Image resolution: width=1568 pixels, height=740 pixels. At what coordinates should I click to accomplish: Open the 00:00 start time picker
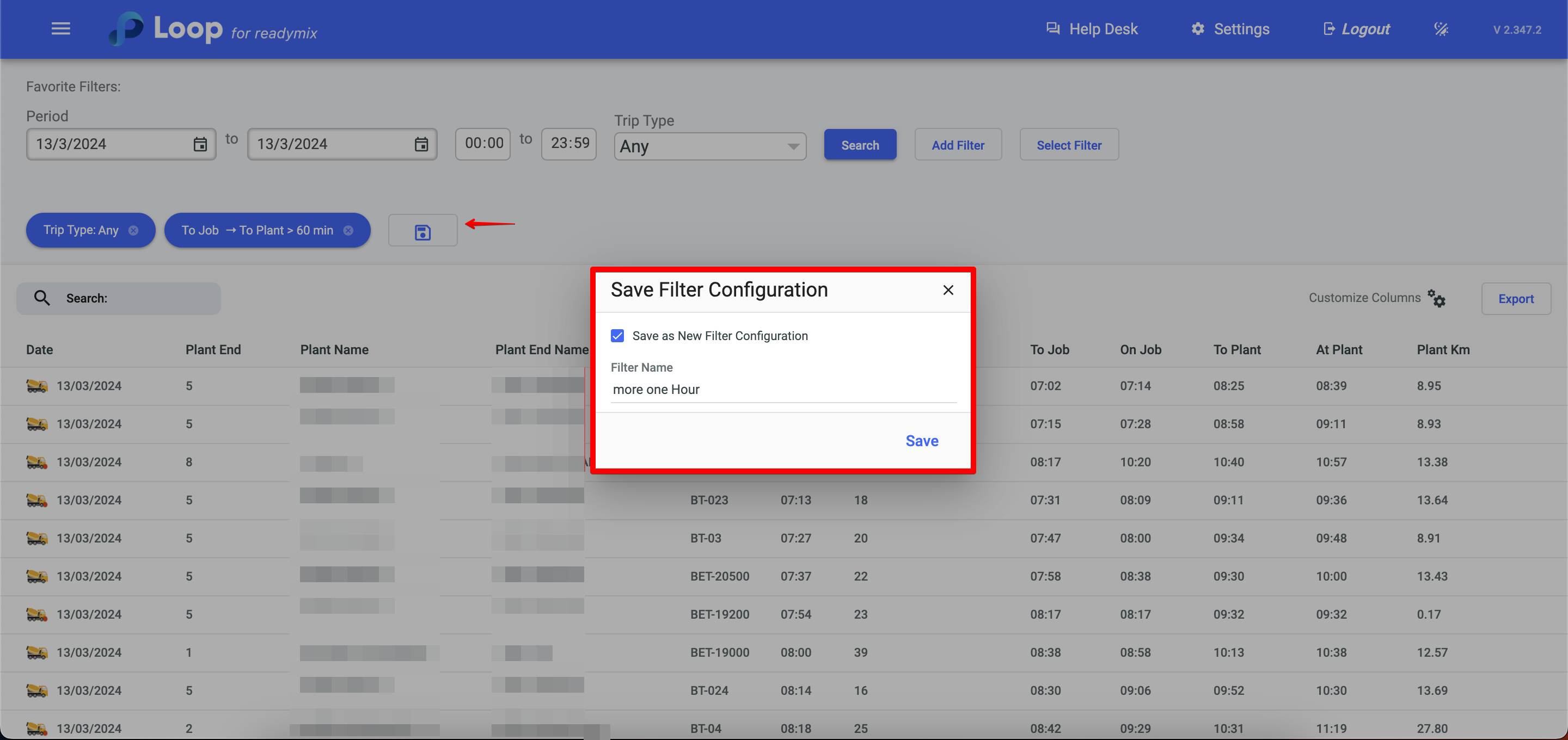pyautogui.click(x=483, y=144)
